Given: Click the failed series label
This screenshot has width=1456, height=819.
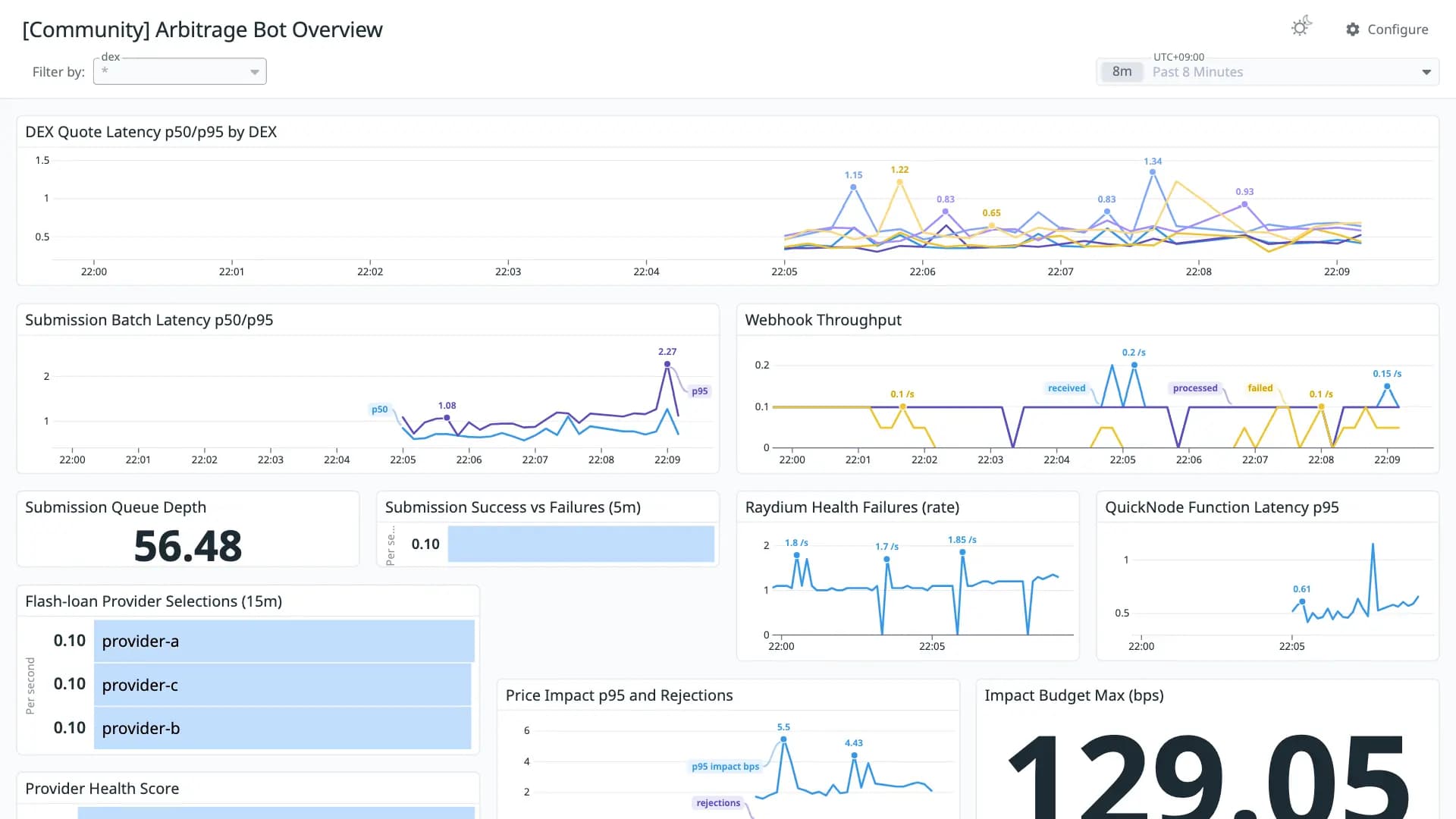Looking at the screenshot, I should tap(1260, 388).
